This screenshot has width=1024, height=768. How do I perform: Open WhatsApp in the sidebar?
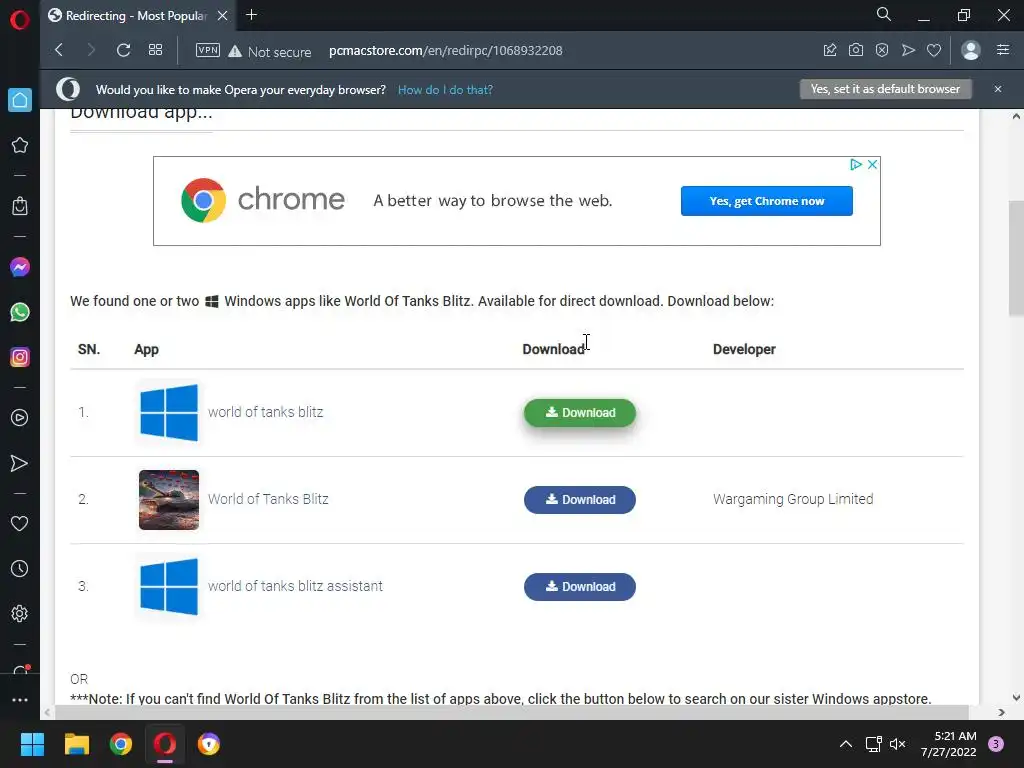tap(20, 312)
